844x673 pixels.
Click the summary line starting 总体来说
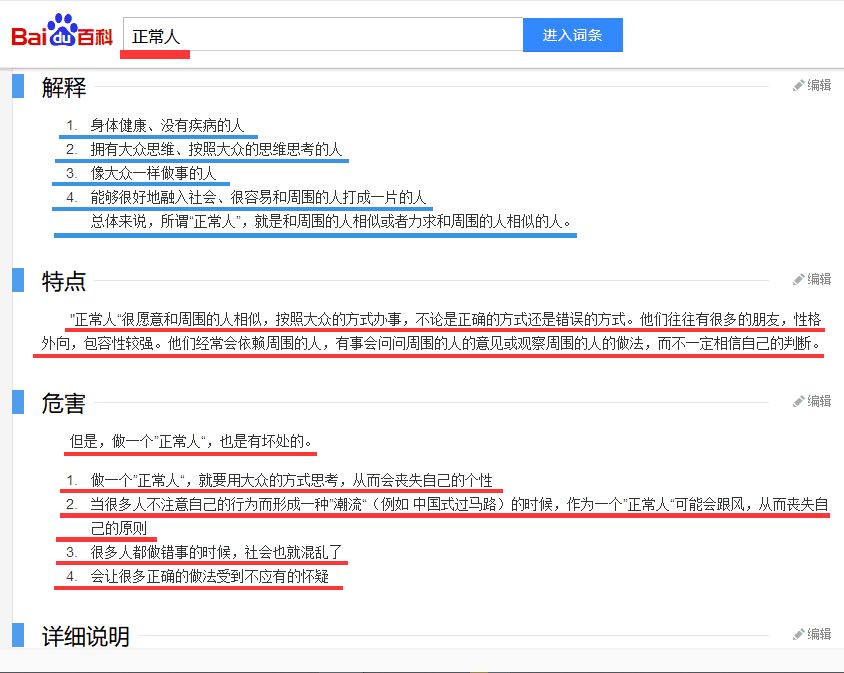click(x=331, y=221)
